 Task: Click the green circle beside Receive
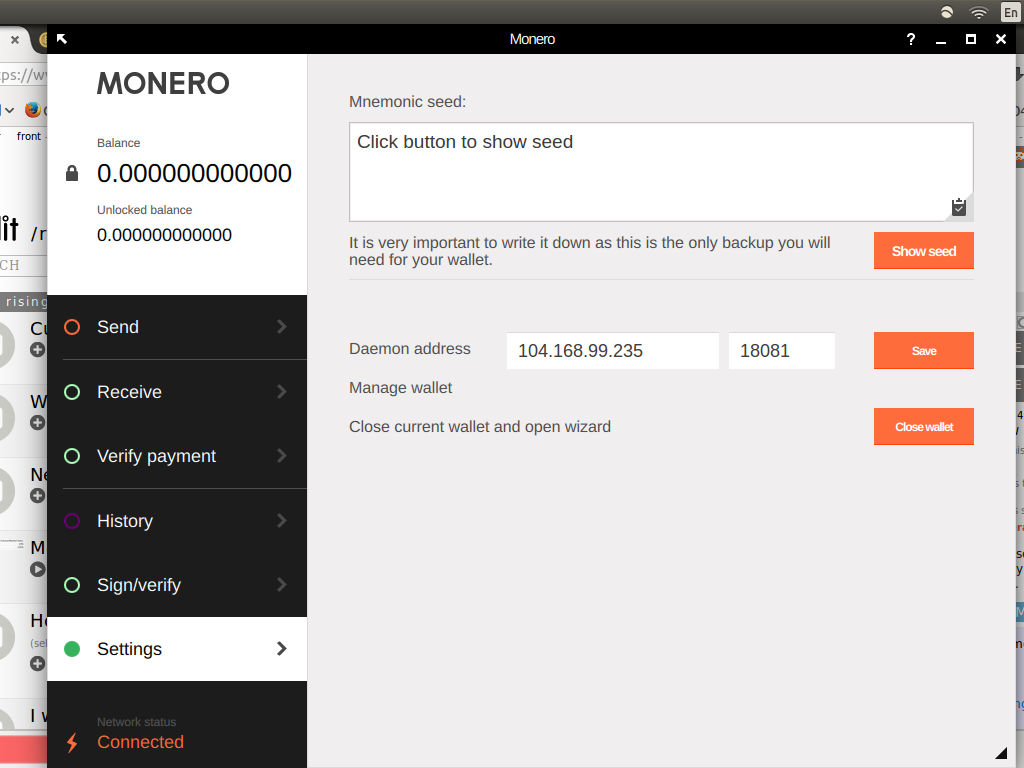point(72,392)
